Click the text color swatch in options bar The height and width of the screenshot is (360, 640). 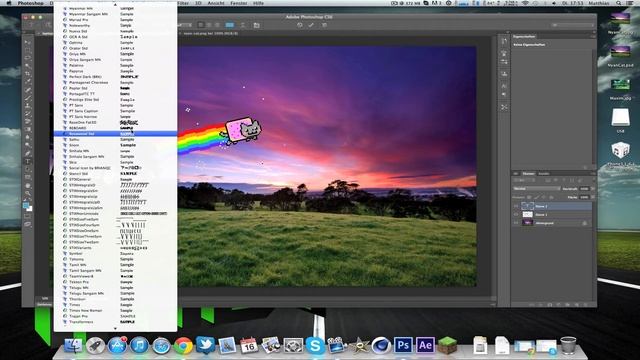(x=230, y=25)
